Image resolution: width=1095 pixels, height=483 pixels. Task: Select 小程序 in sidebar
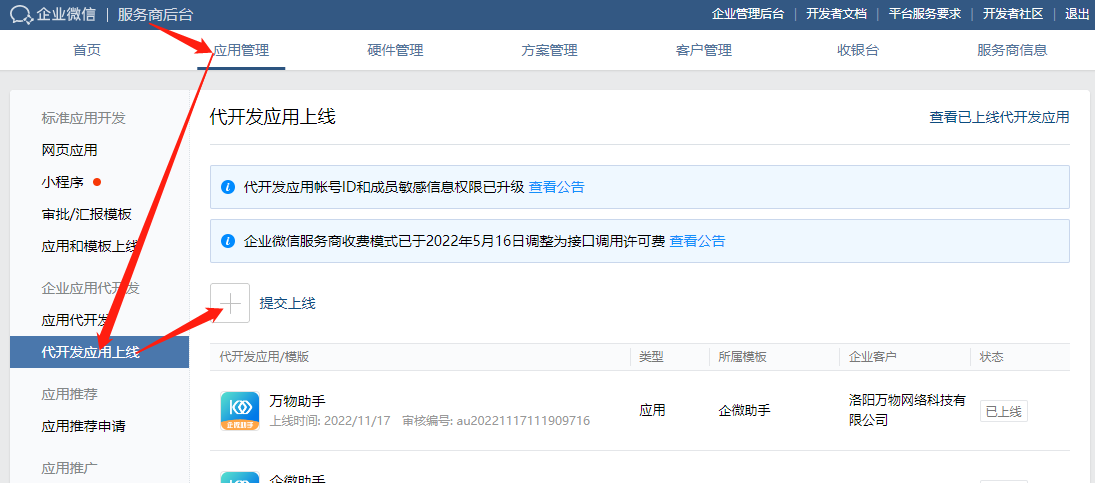pos(62,182)
